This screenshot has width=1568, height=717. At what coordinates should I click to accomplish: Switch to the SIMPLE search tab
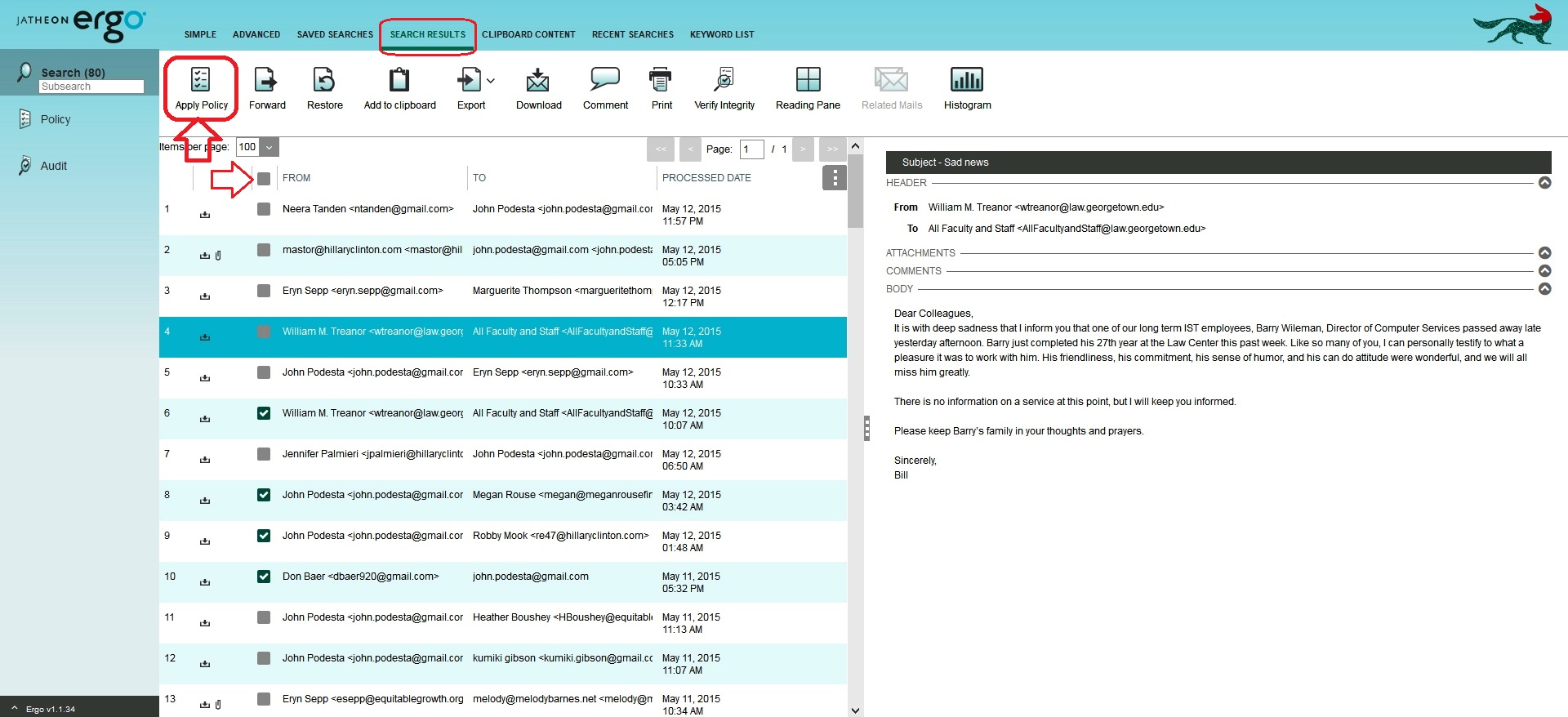coord(200,34)
